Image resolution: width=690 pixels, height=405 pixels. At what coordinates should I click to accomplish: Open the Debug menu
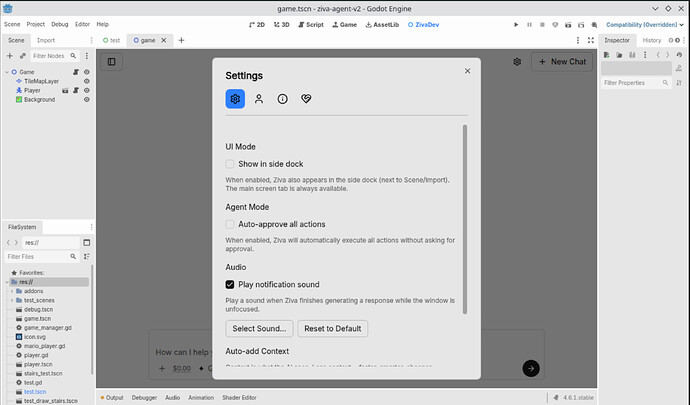coord(60,24)
